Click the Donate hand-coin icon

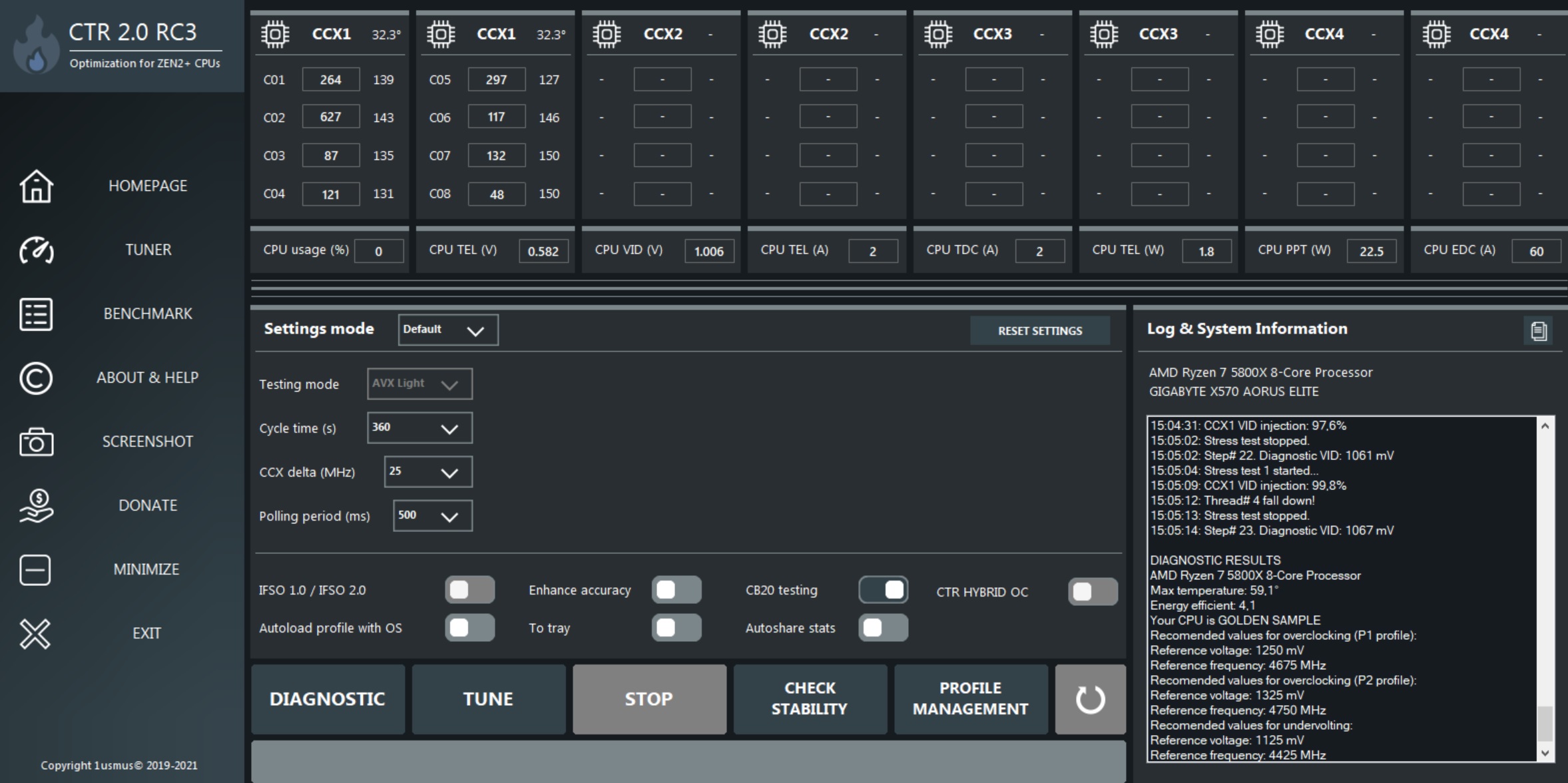[36, 505]
